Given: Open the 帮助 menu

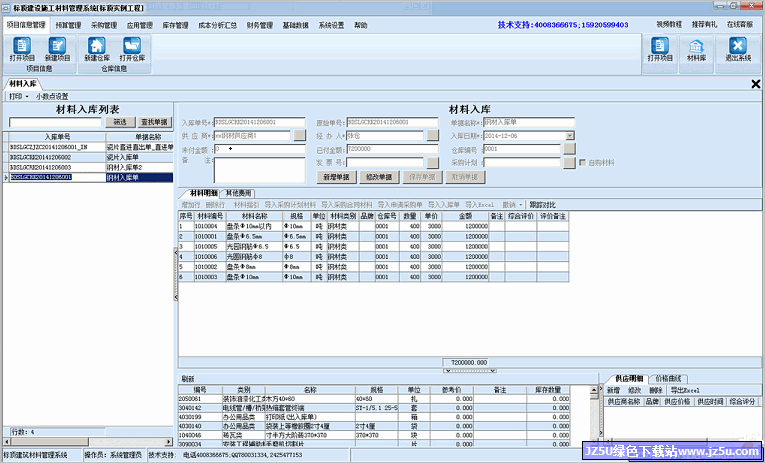Looking at the screenshot, I should point(361,25).
